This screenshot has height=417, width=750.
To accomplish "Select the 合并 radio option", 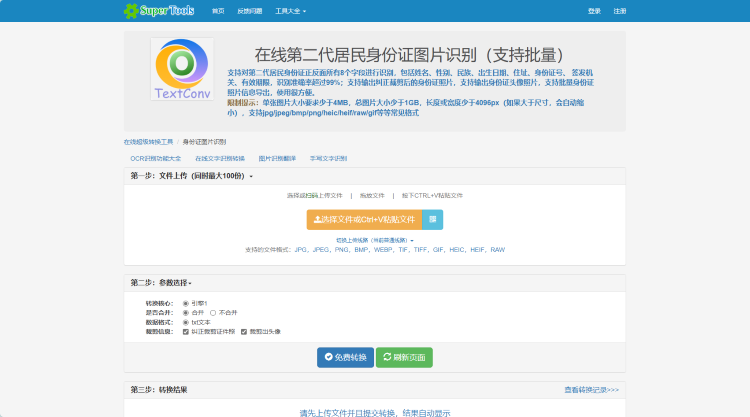I will point(185,312).
